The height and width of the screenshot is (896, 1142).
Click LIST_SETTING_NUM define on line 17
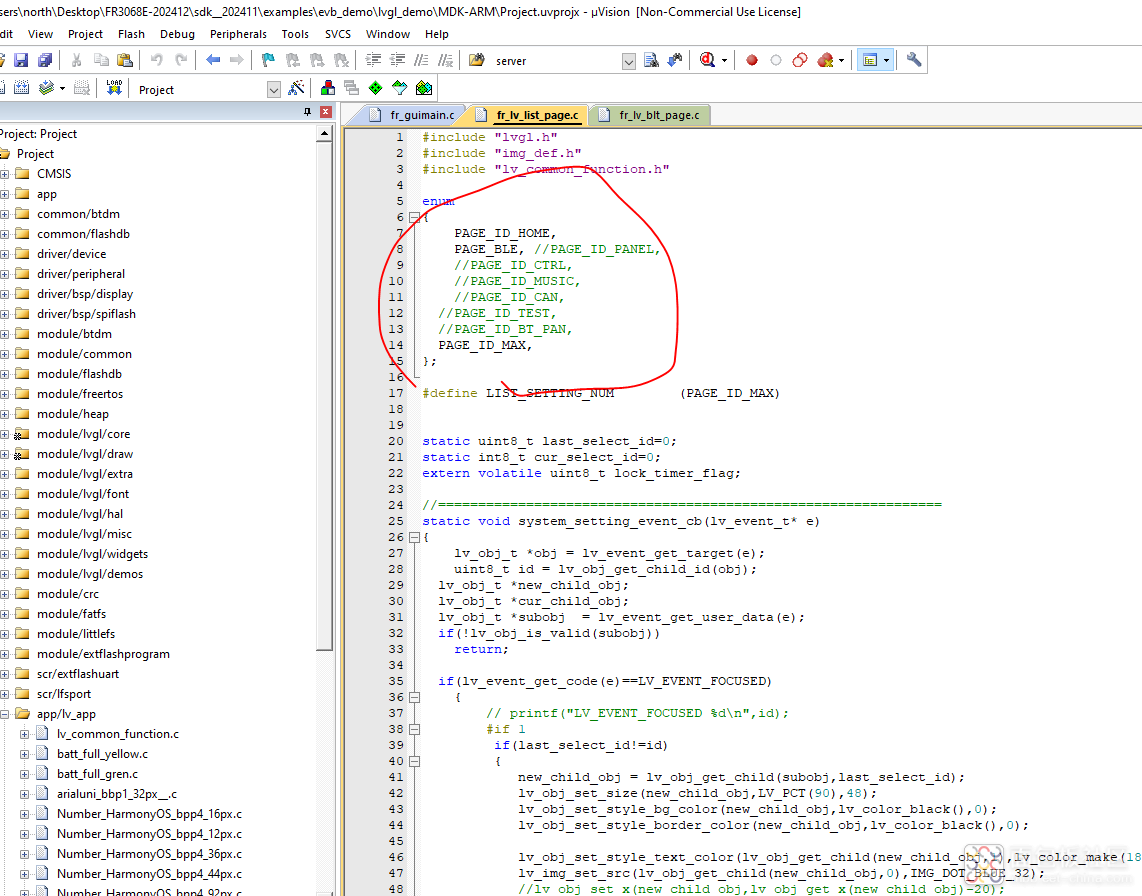(550, 393)
